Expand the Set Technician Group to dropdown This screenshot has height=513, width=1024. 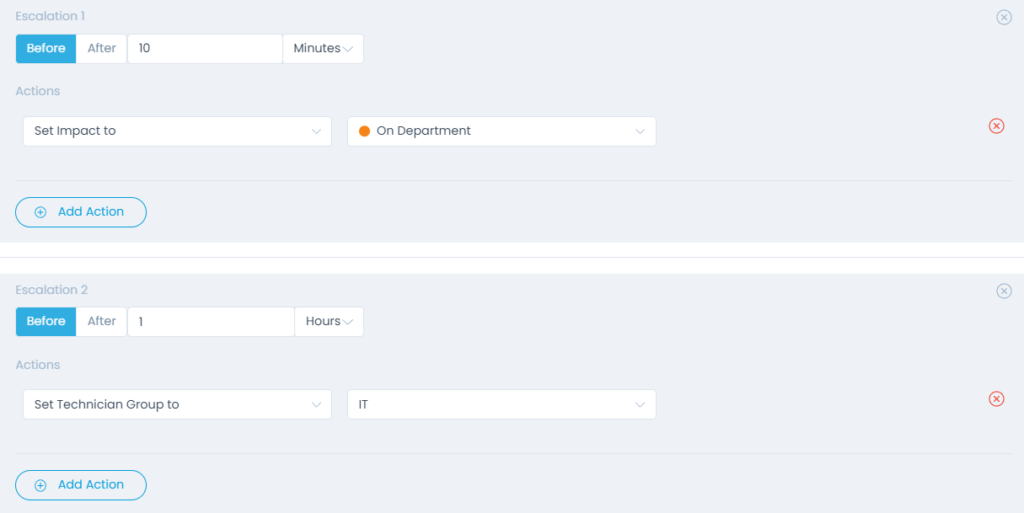tap(177, 405)
